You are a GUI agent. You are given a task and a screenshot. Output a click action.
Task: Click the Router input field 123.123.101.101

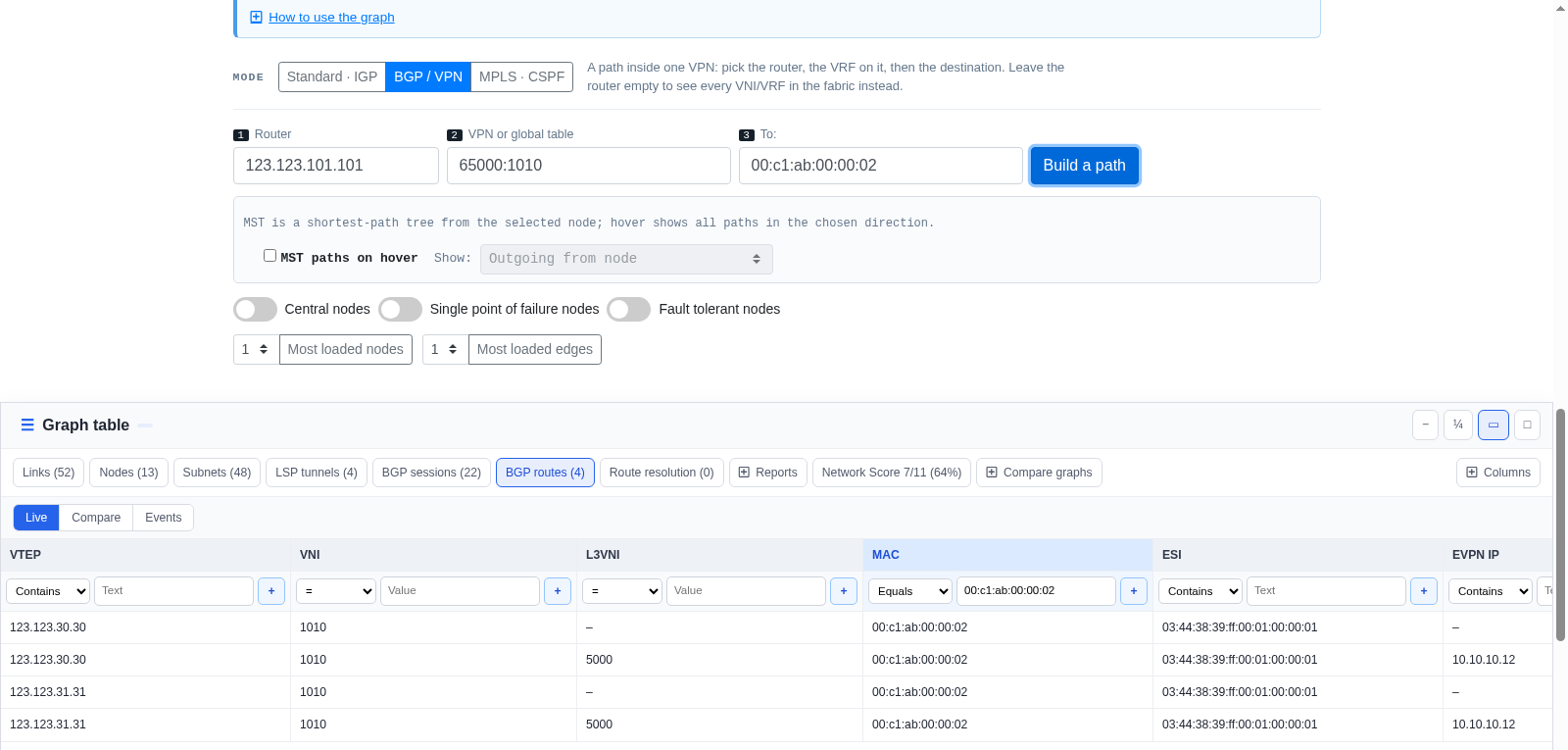click(336, 166)
